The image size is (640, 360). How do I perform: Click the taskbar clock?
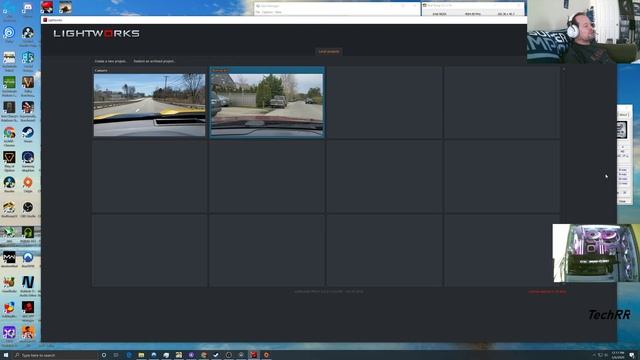[618, 355]
